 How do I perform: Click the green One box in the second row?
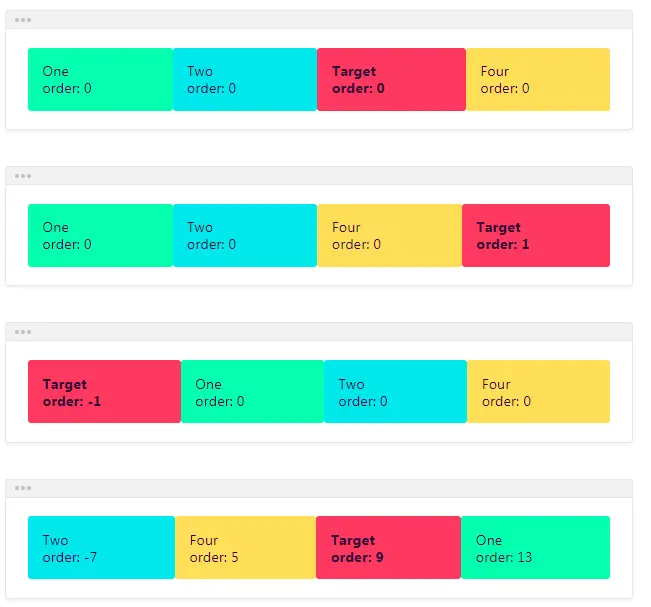coord(100,235)
